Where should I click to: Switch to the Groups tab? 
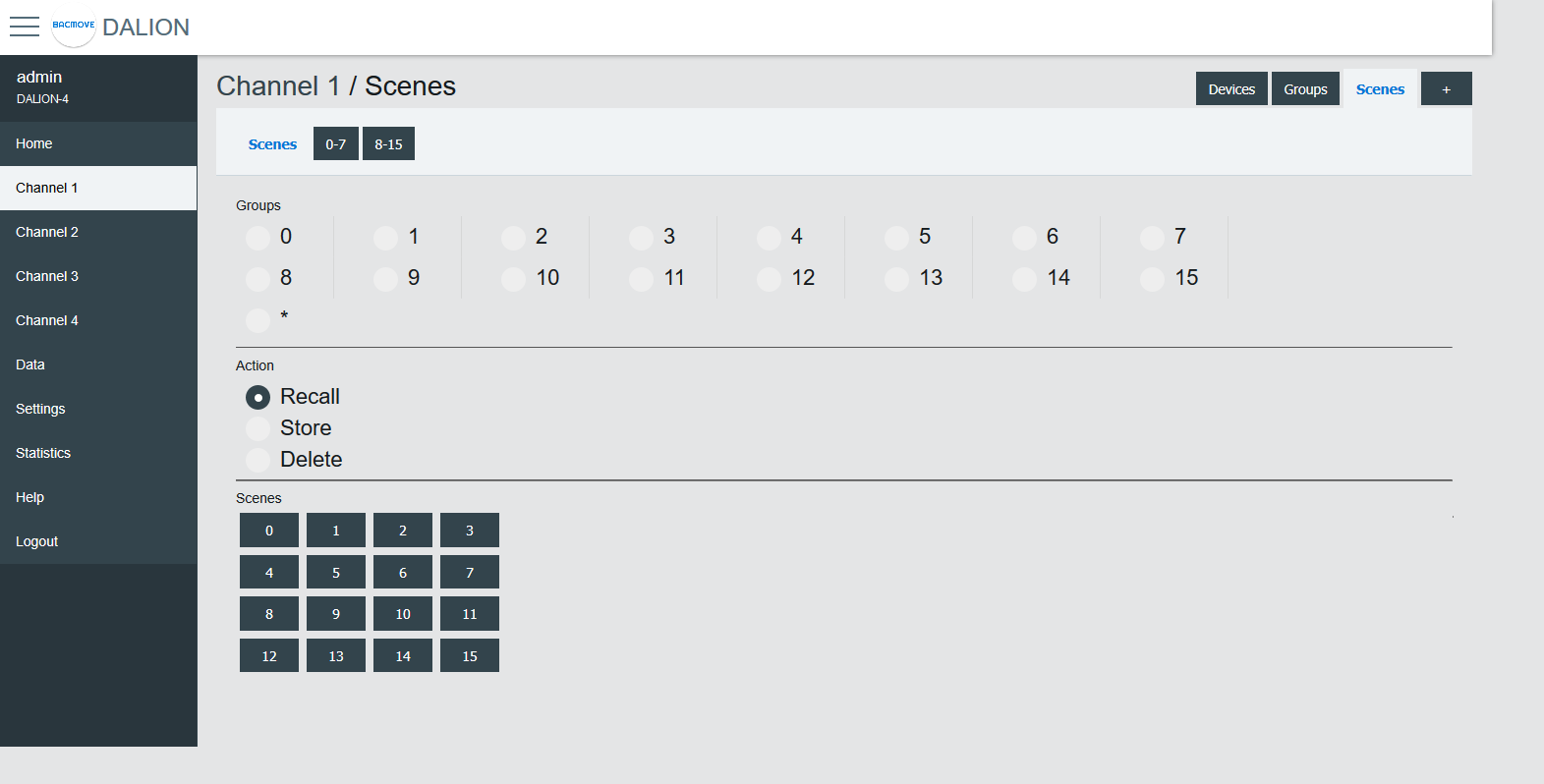tap(1305, 89)
